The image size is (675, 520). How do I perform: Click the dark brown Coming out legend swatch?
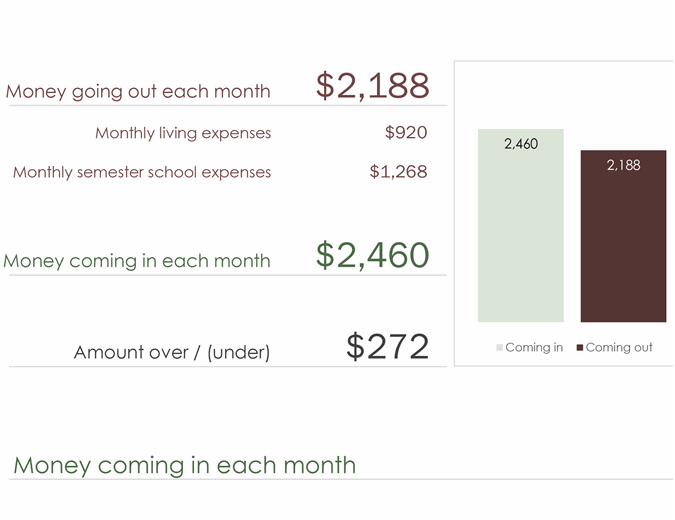580,348
